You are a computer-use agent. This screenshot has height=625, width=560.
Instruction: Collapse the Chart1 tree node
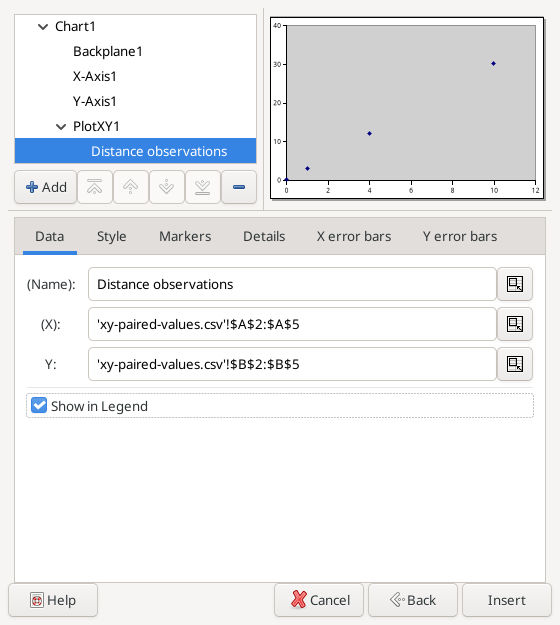tap(43, 27)
